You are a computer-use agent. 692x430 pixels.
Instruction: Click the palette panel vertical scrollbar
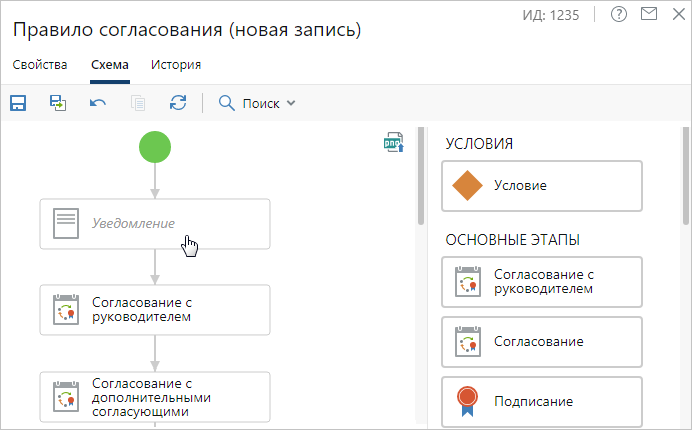(686, 175)
